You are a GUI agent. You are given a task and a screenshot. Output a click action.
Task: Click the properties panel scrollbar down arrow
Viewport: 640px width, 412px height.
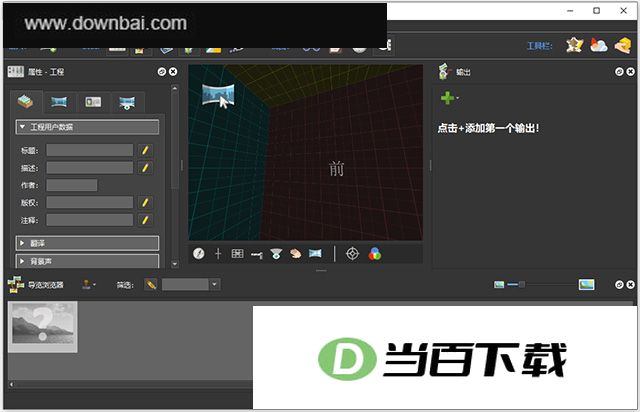point(175,264)
